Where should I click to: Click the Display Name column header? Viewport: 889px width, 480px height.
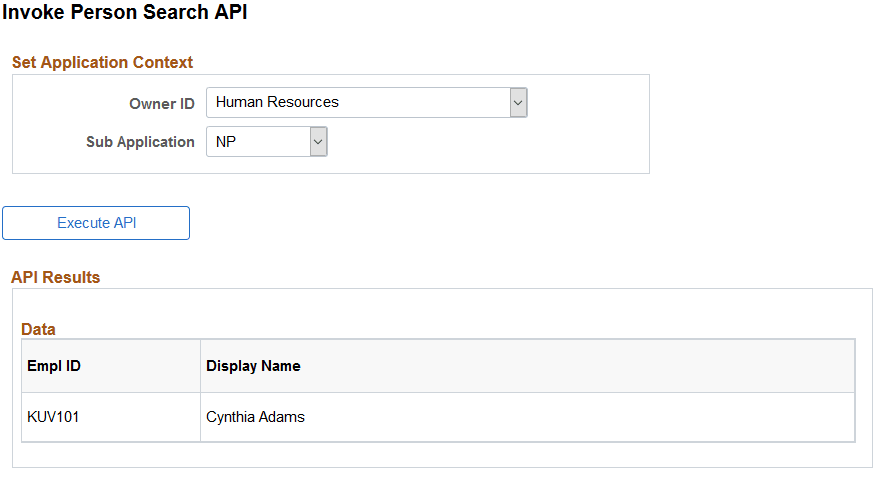coord(253,366)
